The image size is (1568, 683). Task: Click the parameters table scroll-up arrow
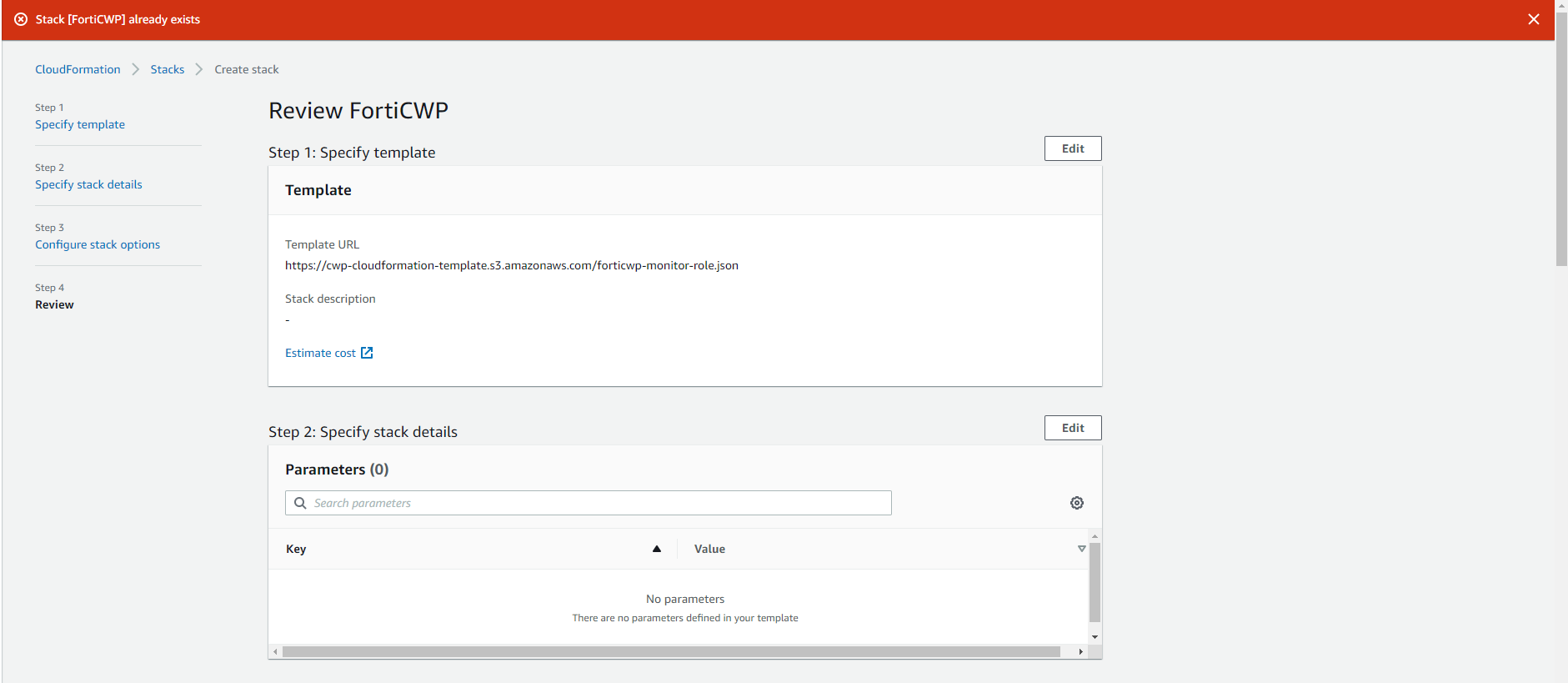1095,535
